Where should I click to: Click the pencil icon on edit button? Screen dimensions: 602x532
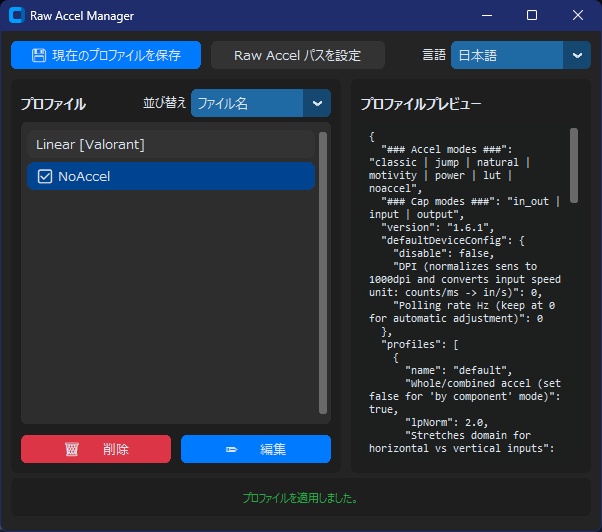click(232, 449)
